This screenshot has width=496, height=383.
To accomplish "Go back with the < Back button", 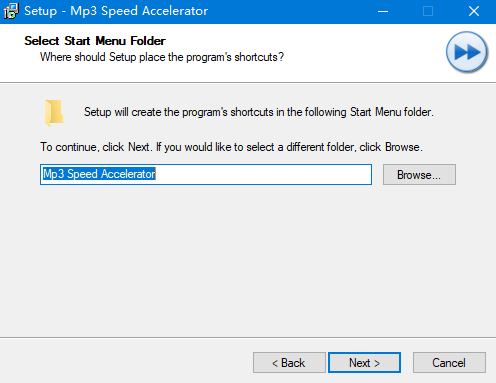I will [x=289, y=362].
